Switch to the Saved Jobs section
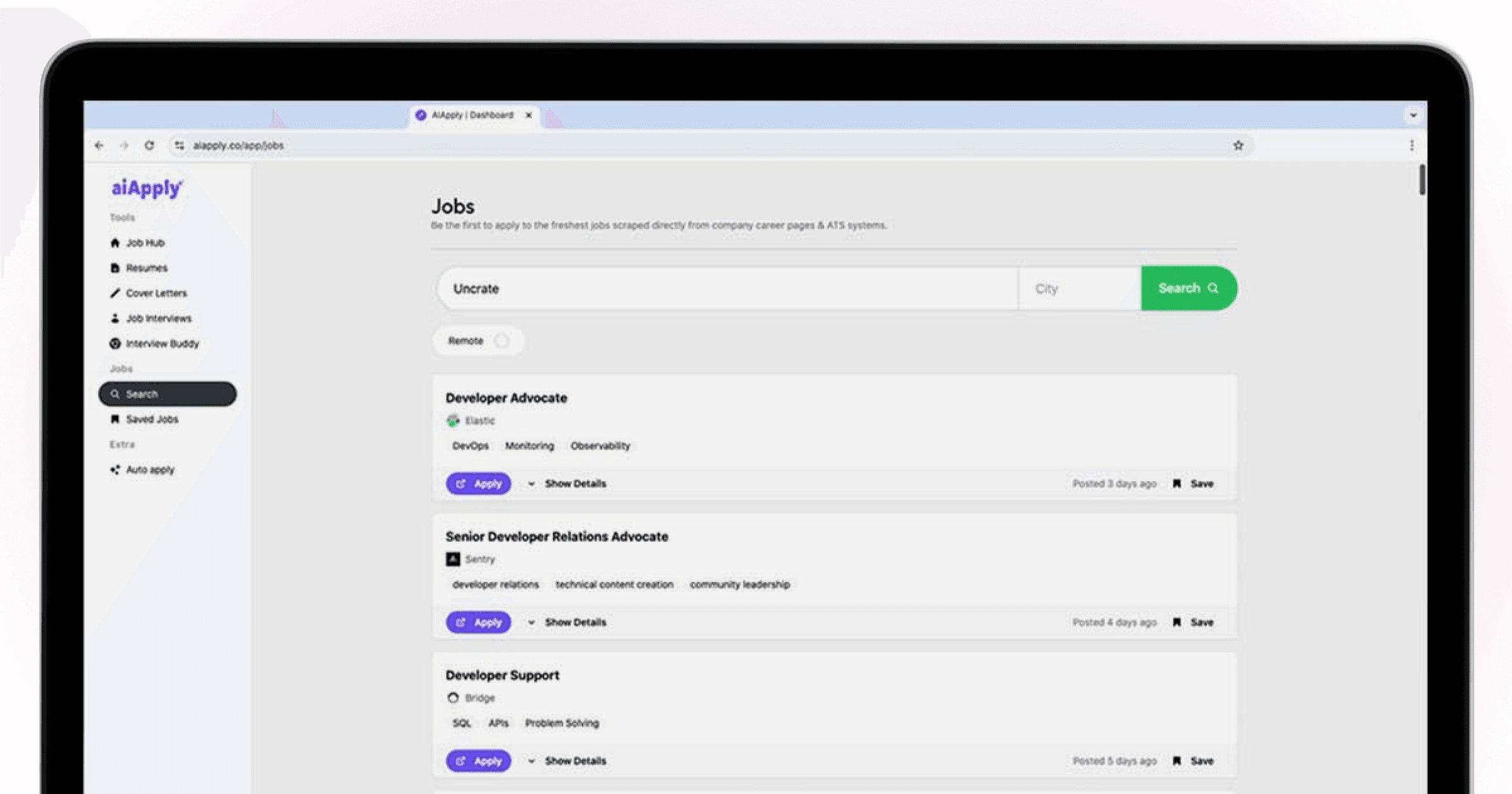 152,418
